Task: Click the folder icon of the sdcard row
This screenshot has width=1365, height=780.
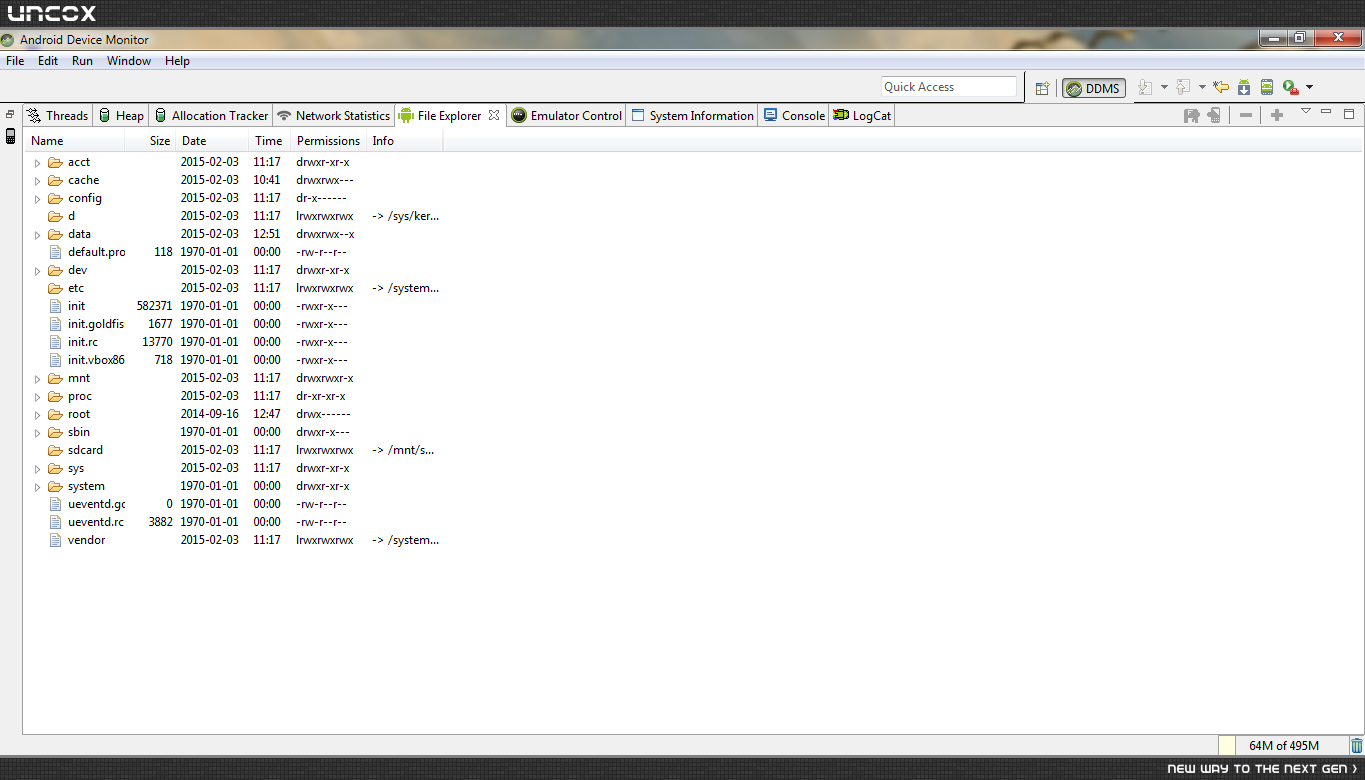Action: click(x=56, y=450)
